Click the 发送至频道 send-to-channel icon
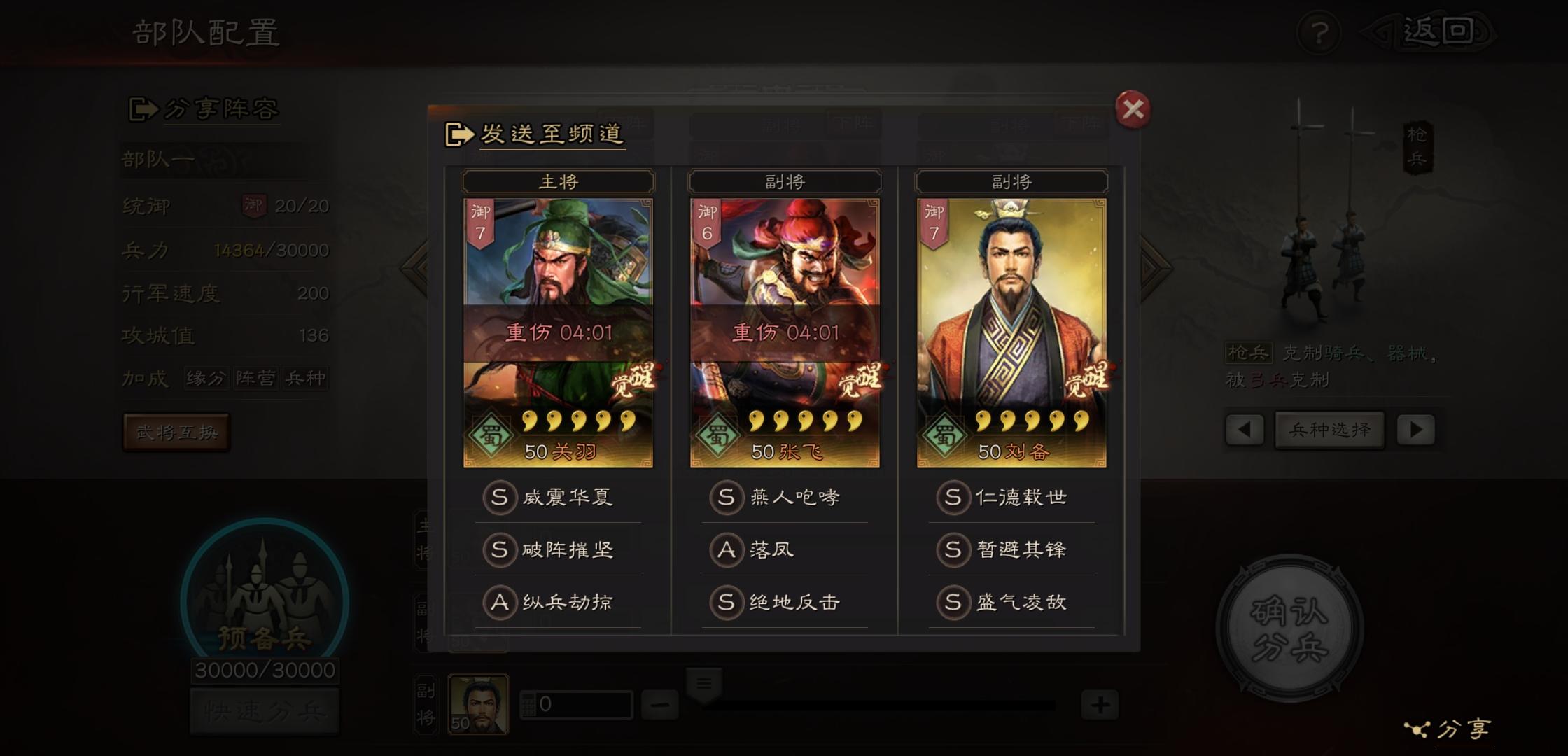The width and height of the screenshot is (1568, 756). (x=460, y=134)
